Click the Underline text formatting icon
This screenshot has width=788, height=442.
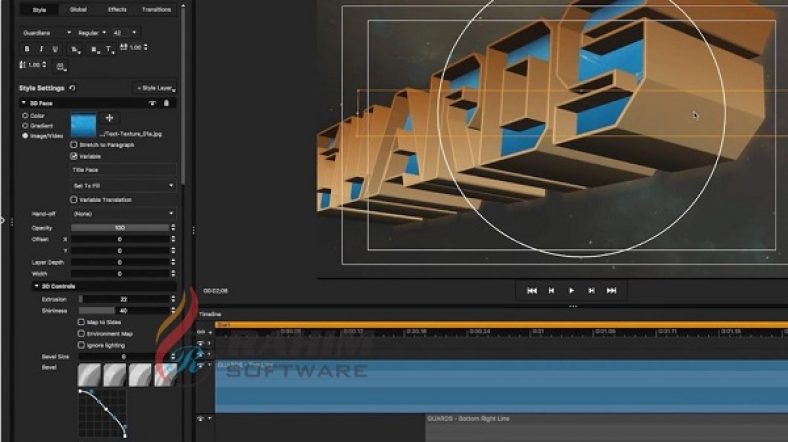pos(55,48)
